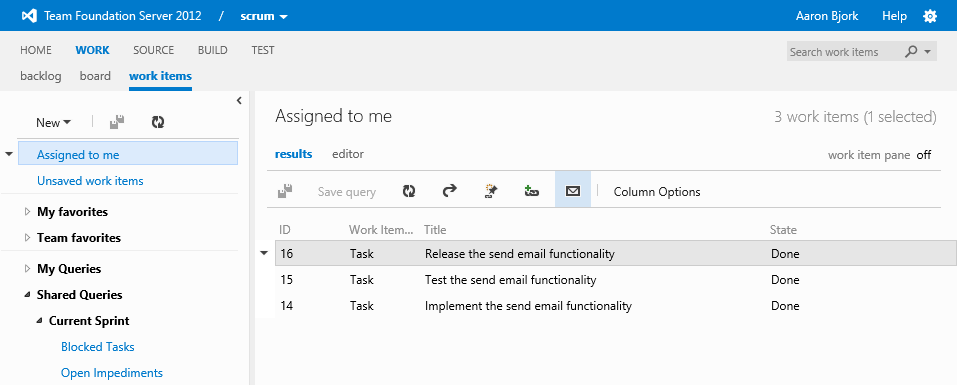This screenshot has width=957, height=385.
Task: Click the Team Foundation Server 2012 title
Action: click(123, 16)
